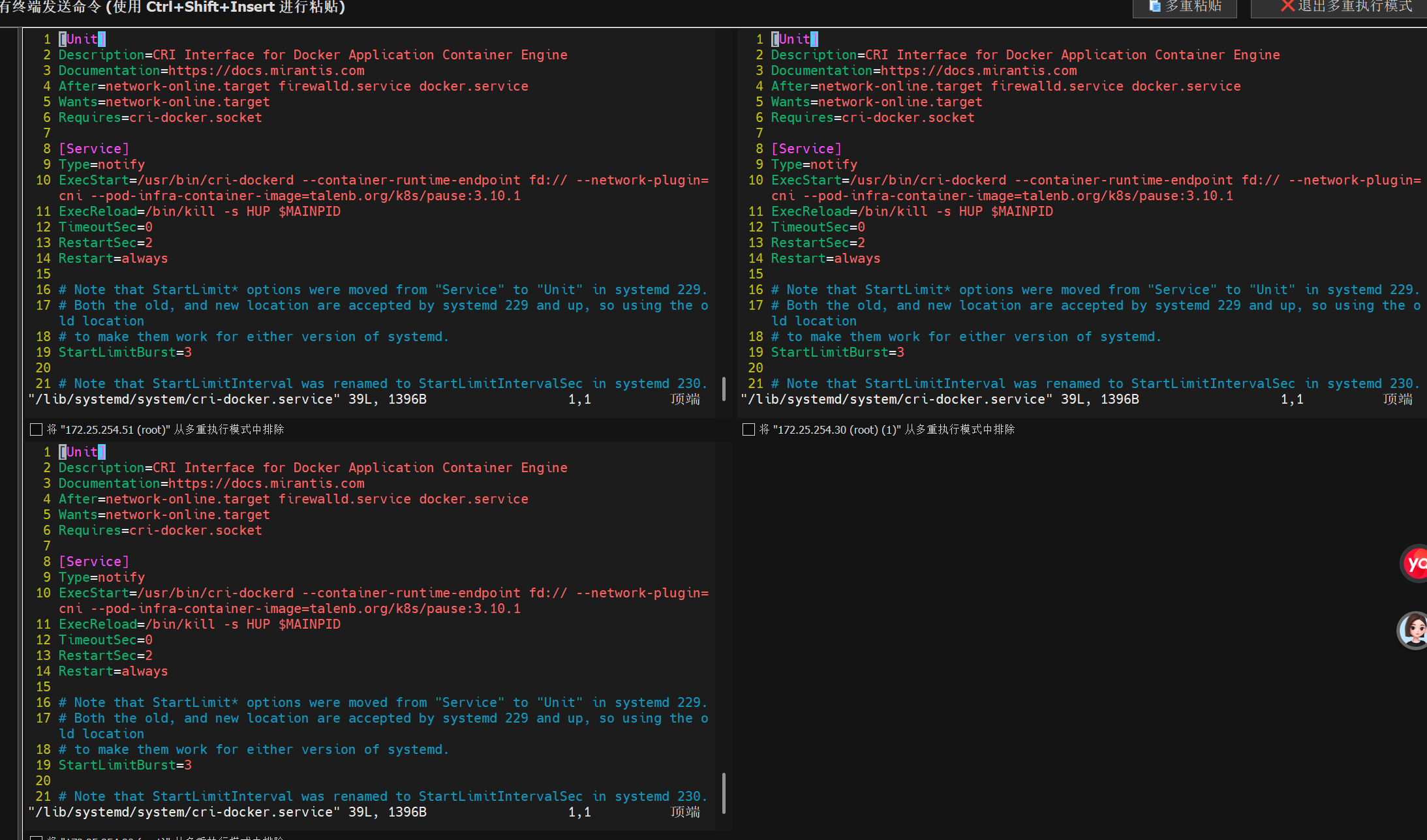This screenshot has height=840, width=1427.
Task: Click 'Type=notify' in the top-right pane
Action: (x=814, y=164)
